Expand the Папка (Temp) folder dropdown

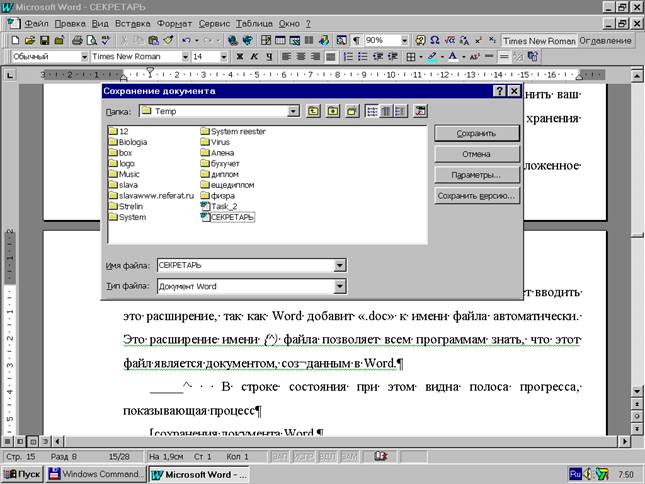click(x=293, y=111)
